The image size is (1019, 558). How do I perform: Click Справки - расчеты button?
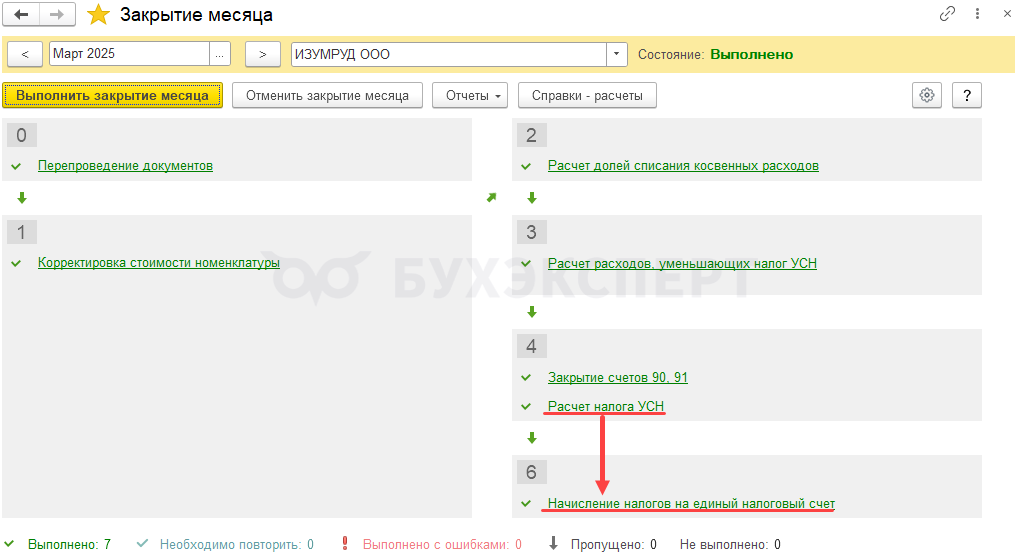[587, 95]
